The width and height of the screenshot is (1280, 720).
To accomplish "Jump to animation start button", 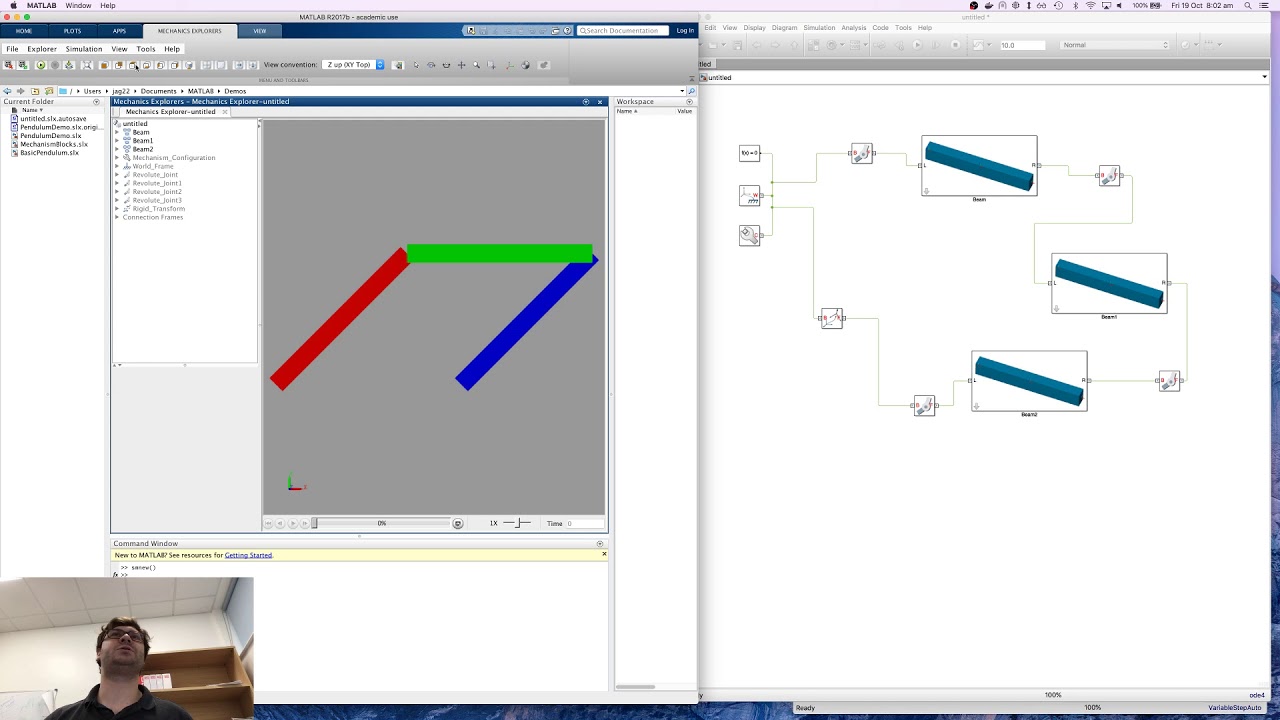I will [268, 523].
